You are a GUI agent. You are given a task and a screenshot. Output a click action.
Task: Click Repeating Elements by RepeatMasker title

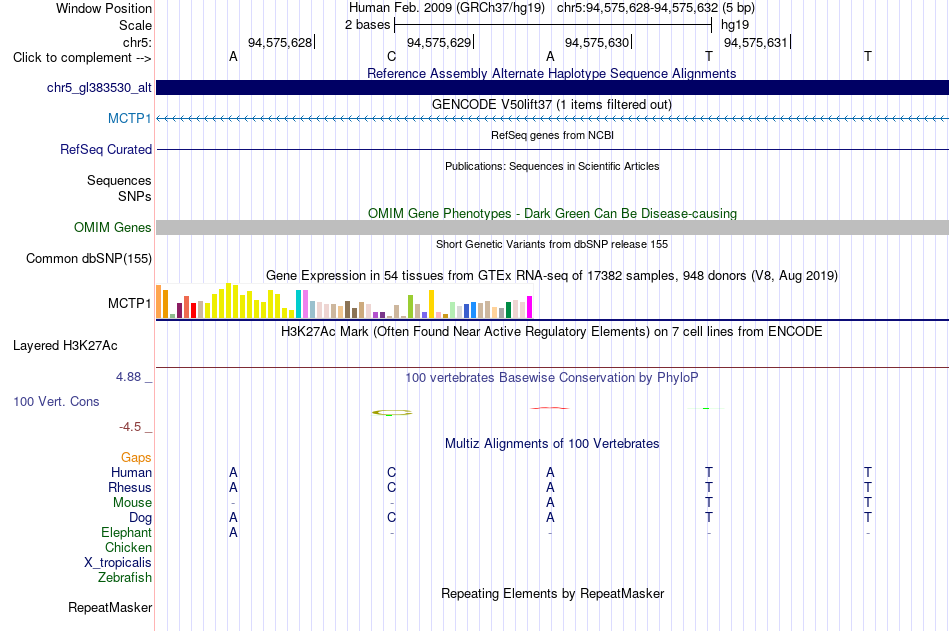coord(552,593)
